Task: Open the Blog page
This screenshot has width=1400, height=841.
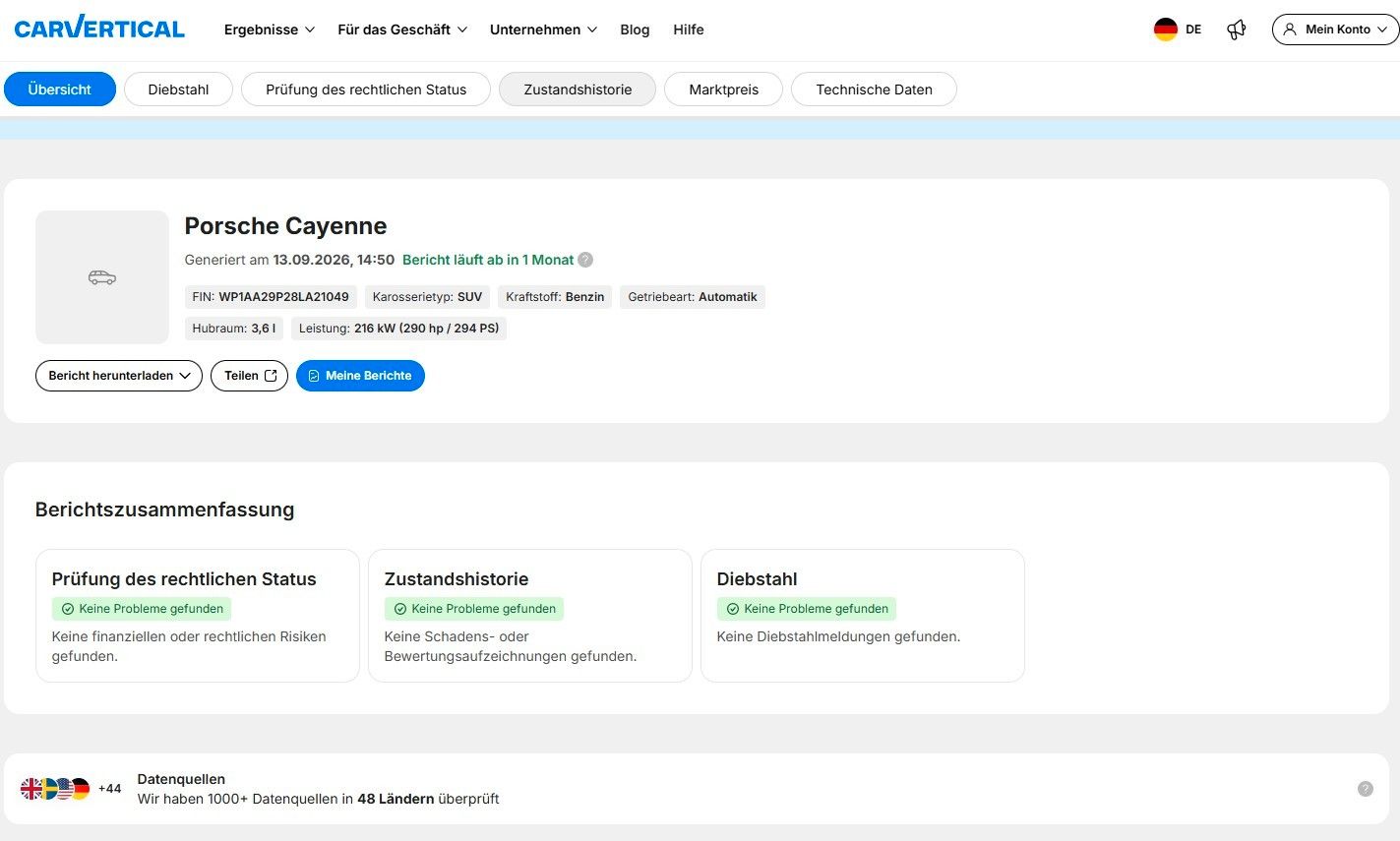Action: click(x=635, y=30)
